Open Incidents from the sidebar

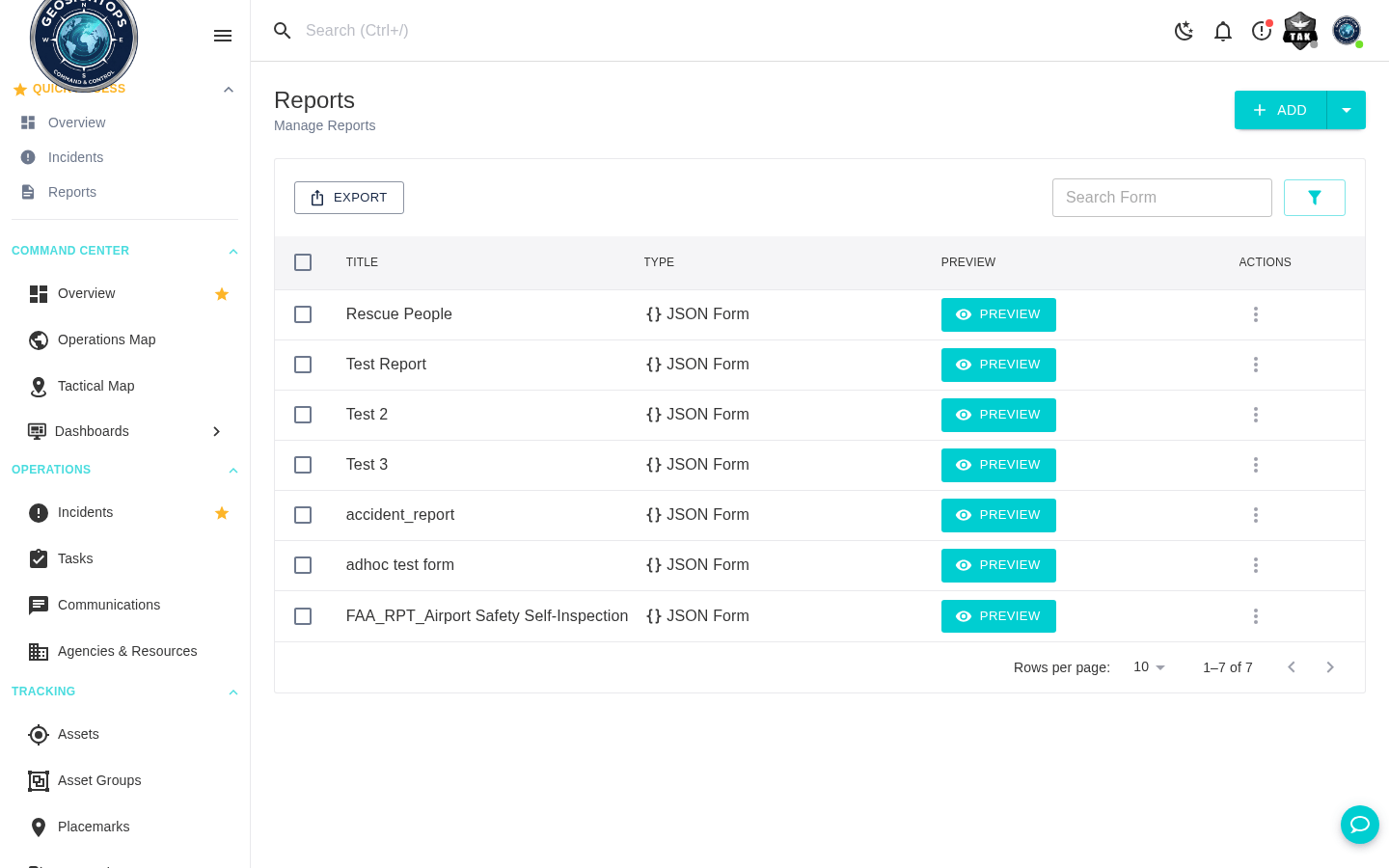coord(85,512)
